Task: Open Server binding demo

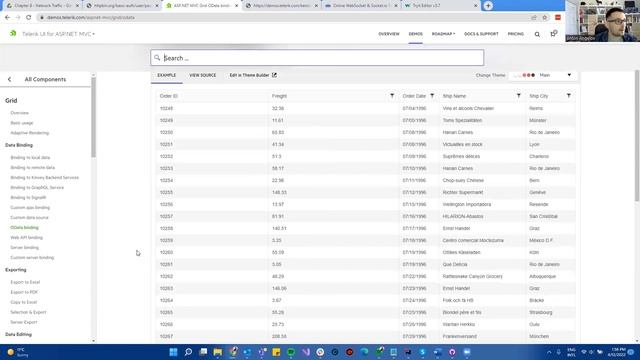Action: click(24, 248)
